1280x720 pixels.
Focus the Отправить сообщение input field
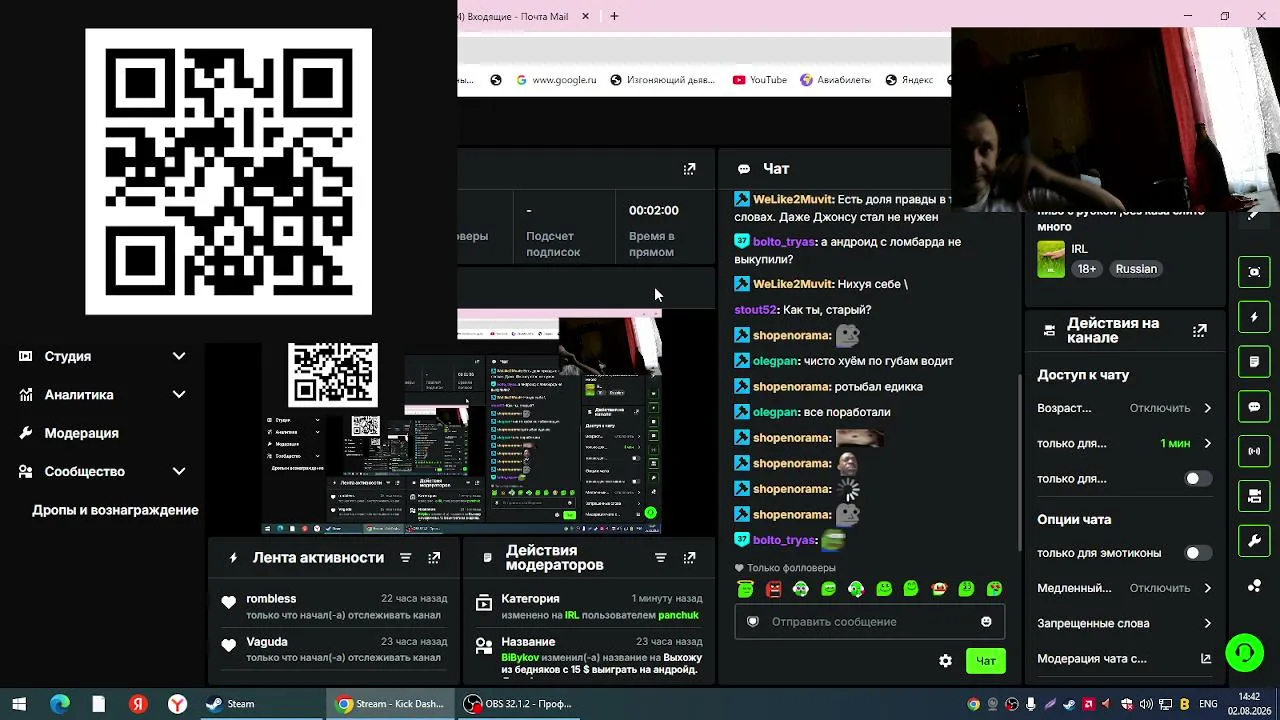[869, 622]
